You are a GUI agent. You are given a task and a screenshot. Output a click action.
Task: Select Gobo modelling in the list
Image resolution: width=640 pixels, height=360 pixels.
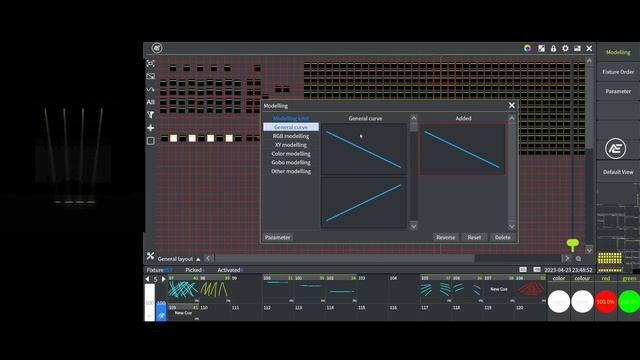tap(291, 162)
